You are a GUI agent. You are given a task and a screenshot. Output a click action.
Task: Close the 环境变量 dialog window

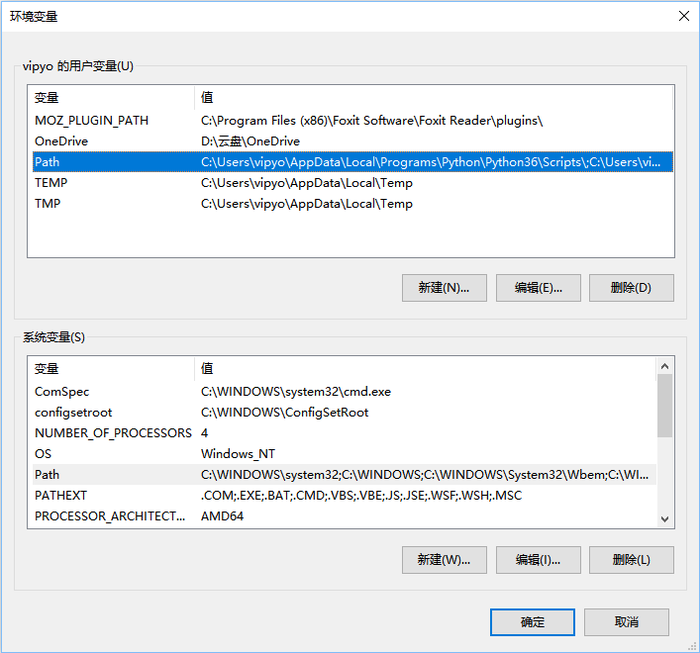(x=683, y=16)
